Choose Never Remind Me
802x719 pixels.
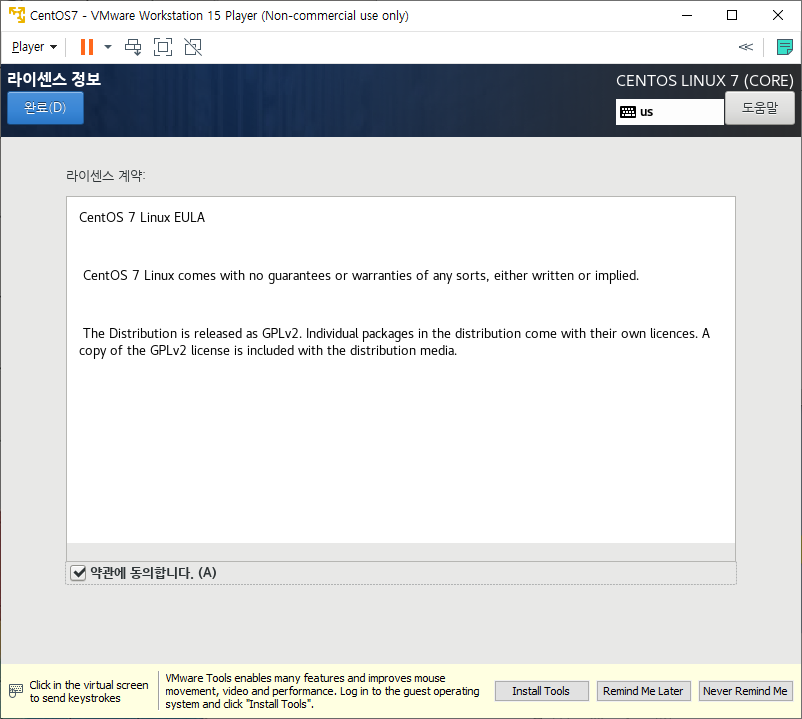tap(745, 691)
